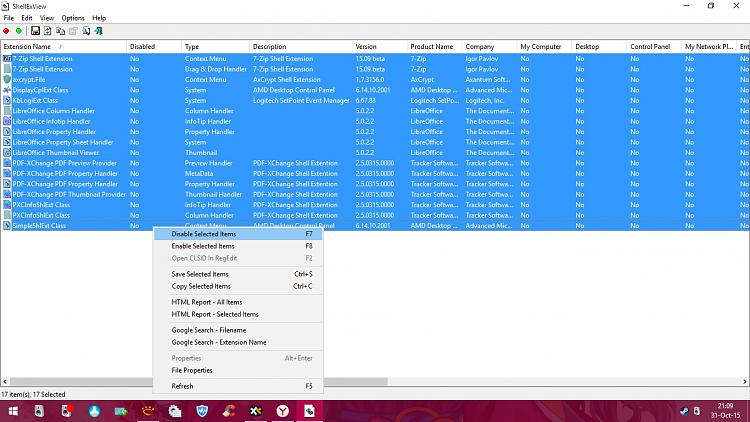Open the Yandex browser taskbar icon
This screenshot has width=750, height=422.
coord(283,411)
